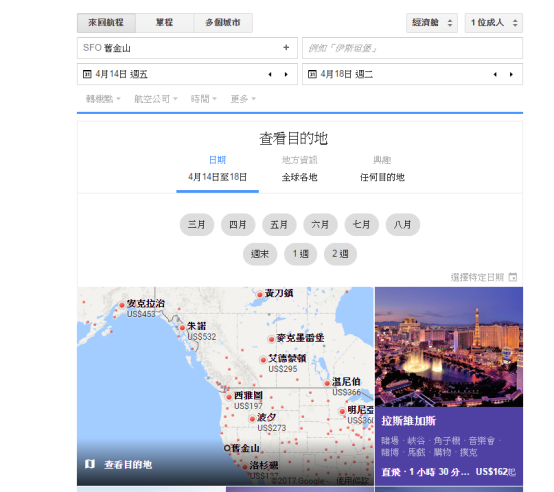The height and width of the screenshot is (492, 554).
Task: Expand the 航空公司 airline filter
Action: [156, 99]
